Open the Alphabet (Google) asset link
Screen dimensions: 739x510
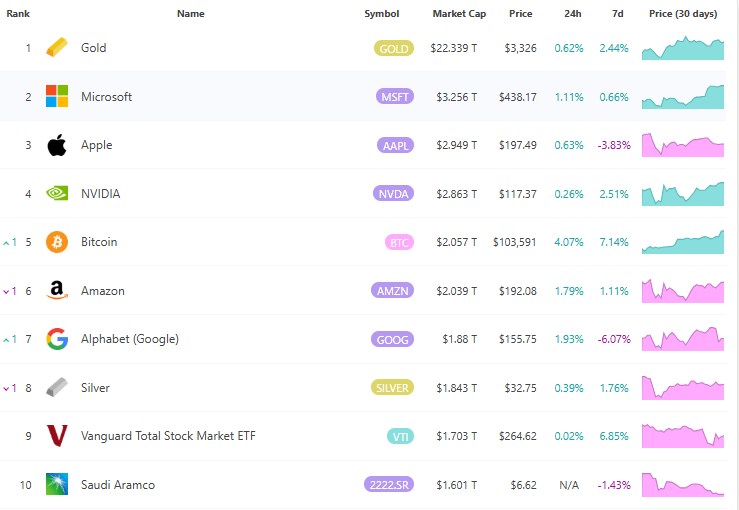(x=130, y=339)
